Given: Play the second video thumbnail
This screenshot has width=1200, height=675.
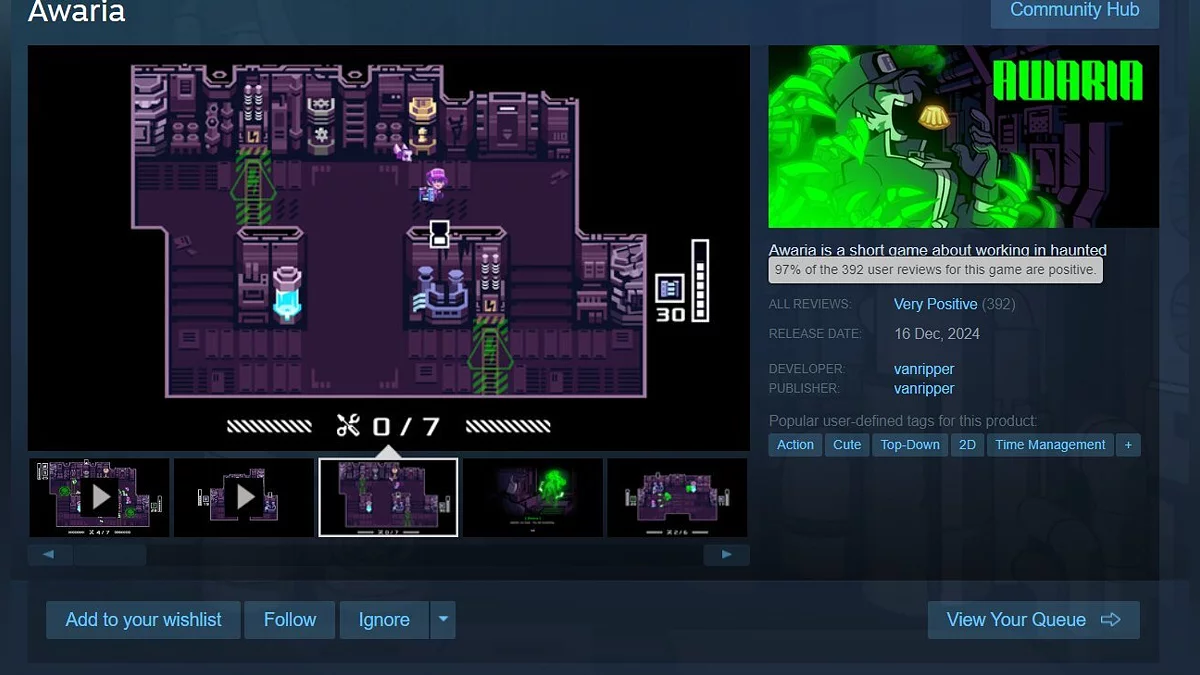Looking at the screenshot, I should pyautogui.click(x=243, y=497).
